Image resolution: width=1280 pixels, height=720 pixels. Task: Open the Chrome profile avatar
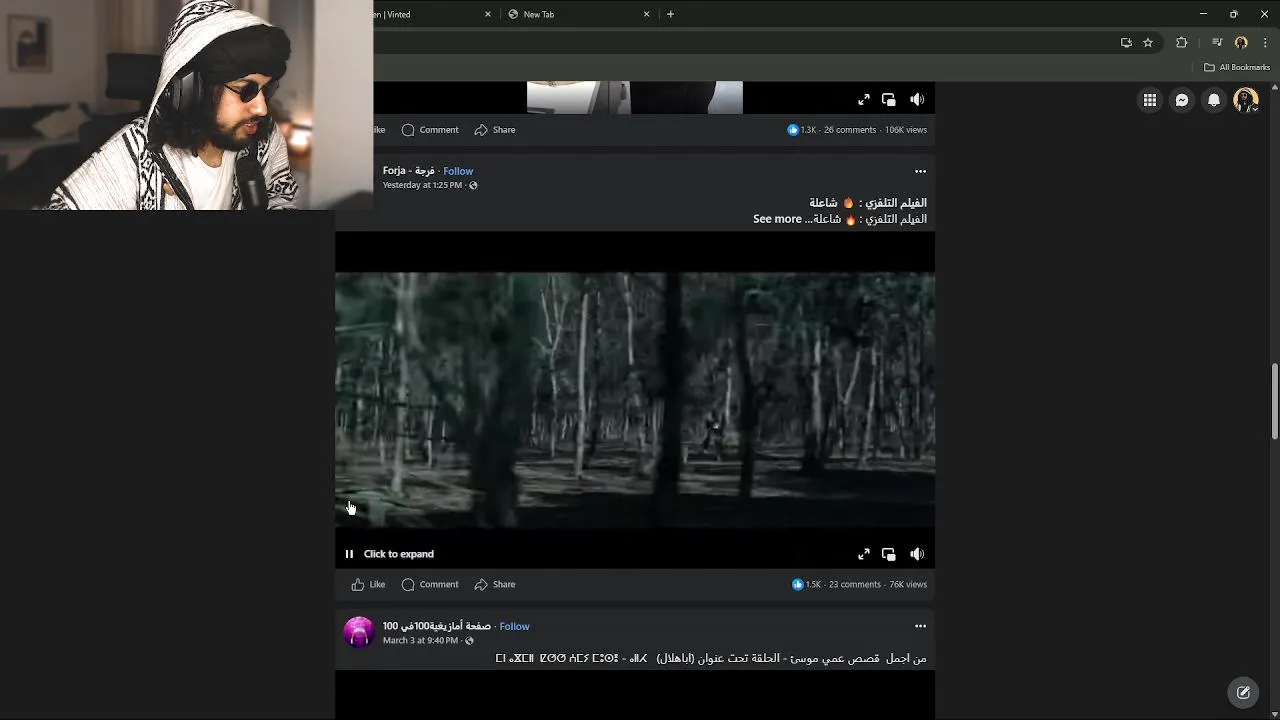[1241, 42]
